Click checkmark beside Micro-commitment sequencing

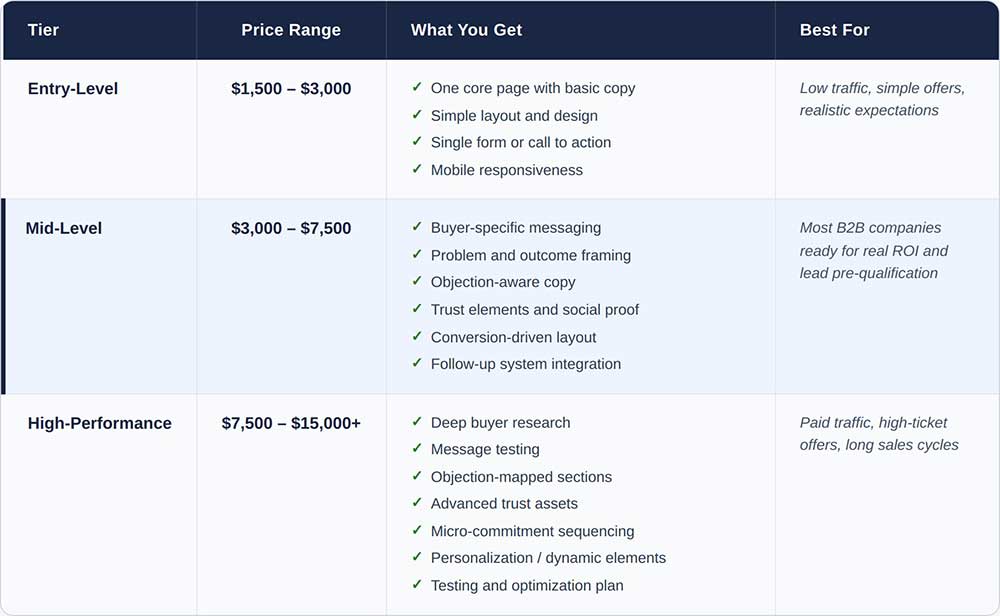pos(417,531)
